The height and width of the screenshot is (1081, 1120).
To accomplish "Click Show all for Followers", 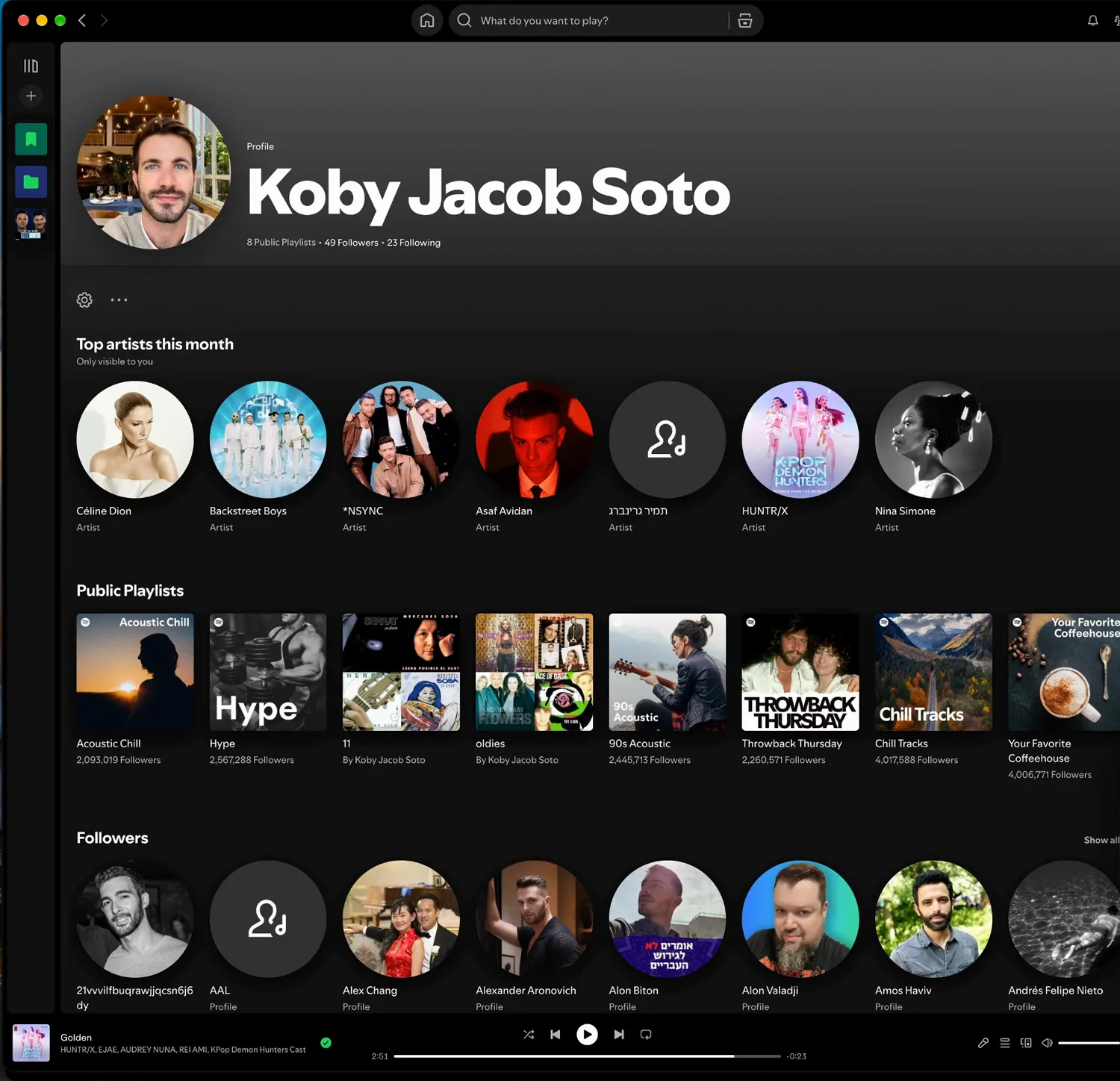I will (1101, 840).
